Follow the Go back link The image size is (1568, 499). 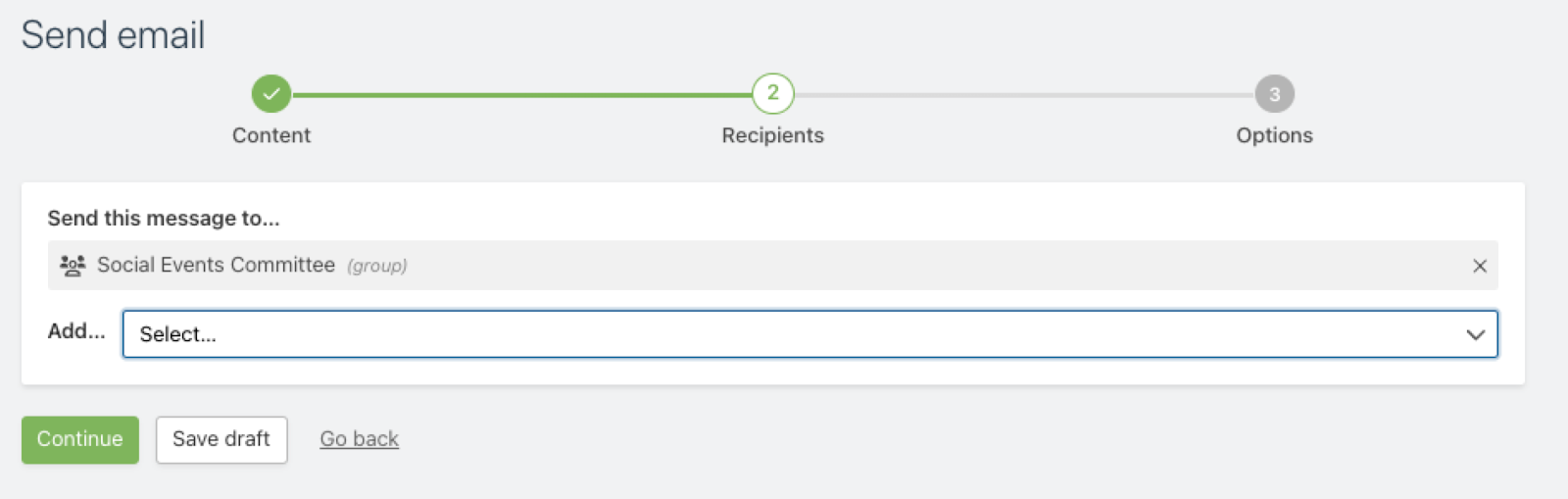[359, 439]
